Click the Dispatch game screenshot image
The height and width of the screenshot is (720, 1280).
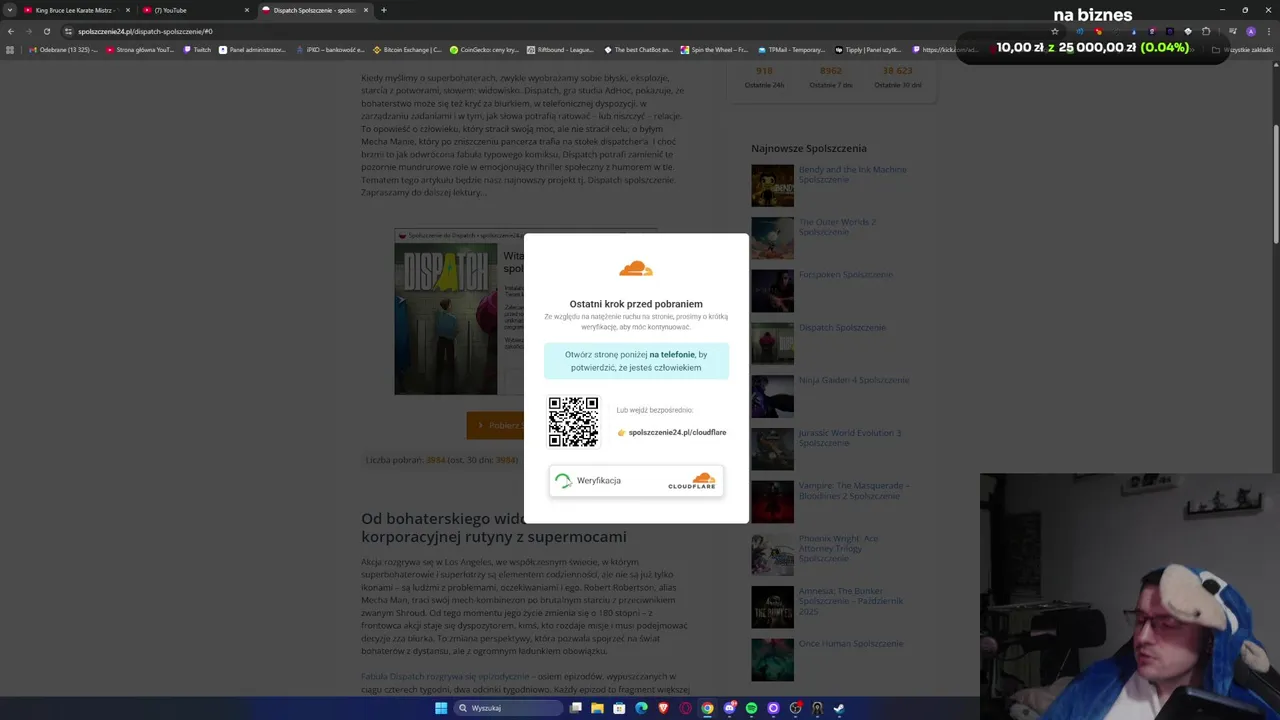[445, 318]
